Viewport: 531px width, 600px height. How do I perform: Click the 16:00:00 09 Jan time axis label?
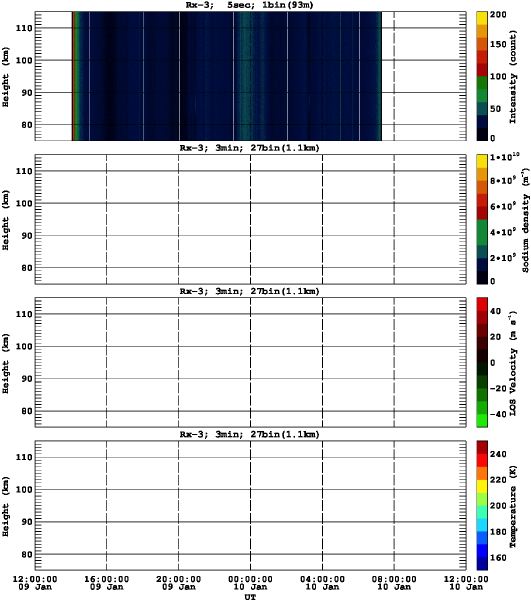click(106, 583)
